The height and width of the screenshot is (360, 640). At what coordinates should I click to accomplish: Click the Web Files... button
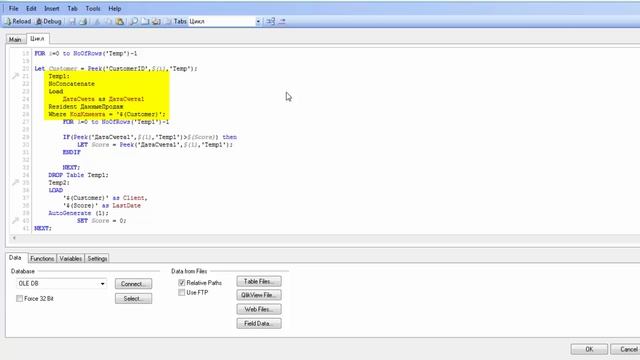(x=259, y=309)
